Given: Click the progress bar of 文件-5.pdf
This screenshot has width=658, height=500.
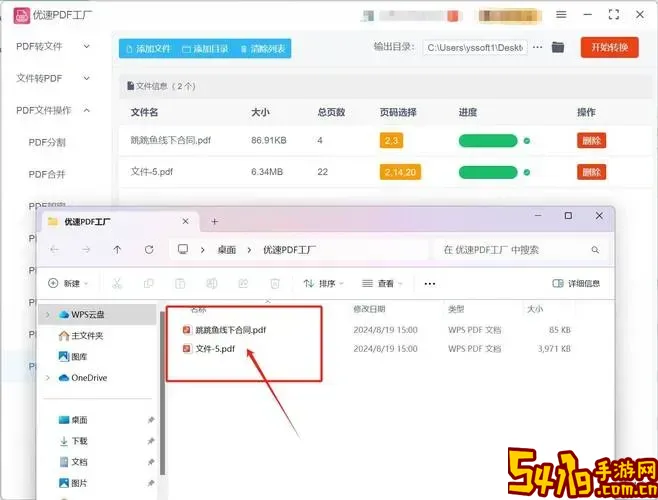Looking at the screenshot, I should [x=488, y=172].
